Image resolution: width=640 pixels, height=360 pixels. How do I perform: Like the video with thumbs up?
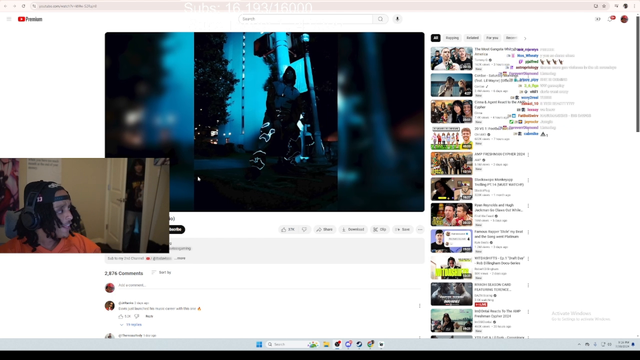[288, 229]
